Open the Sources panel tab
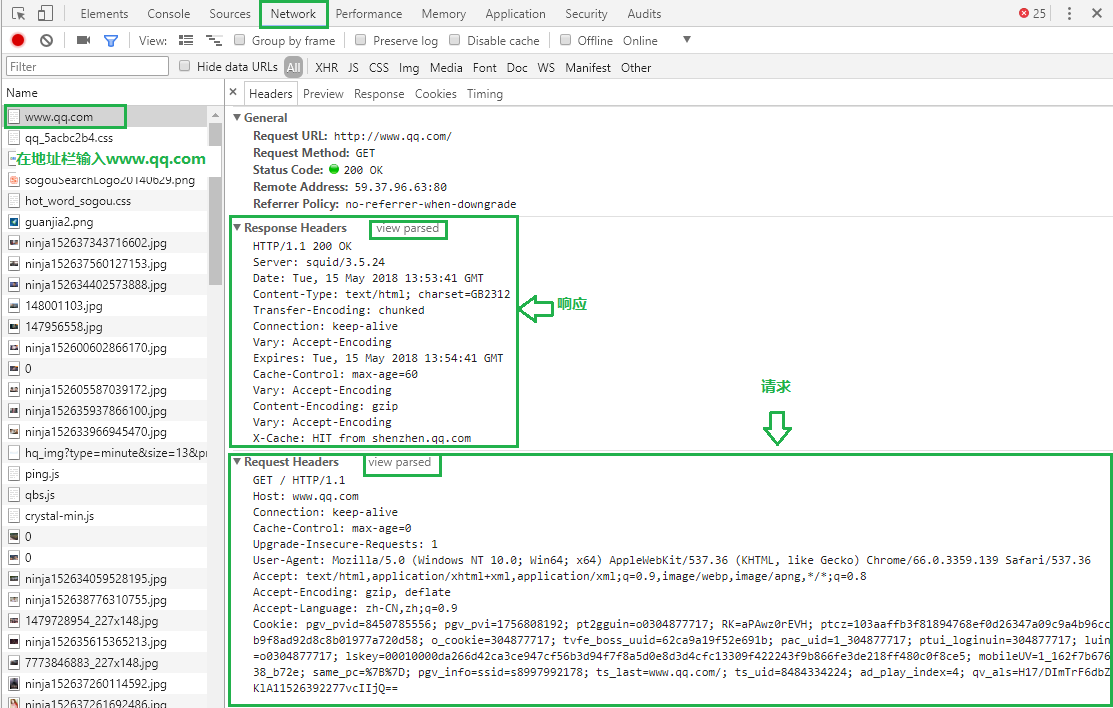The height and width of the screenshot is (708, 1113). click(x=229, y=13)
